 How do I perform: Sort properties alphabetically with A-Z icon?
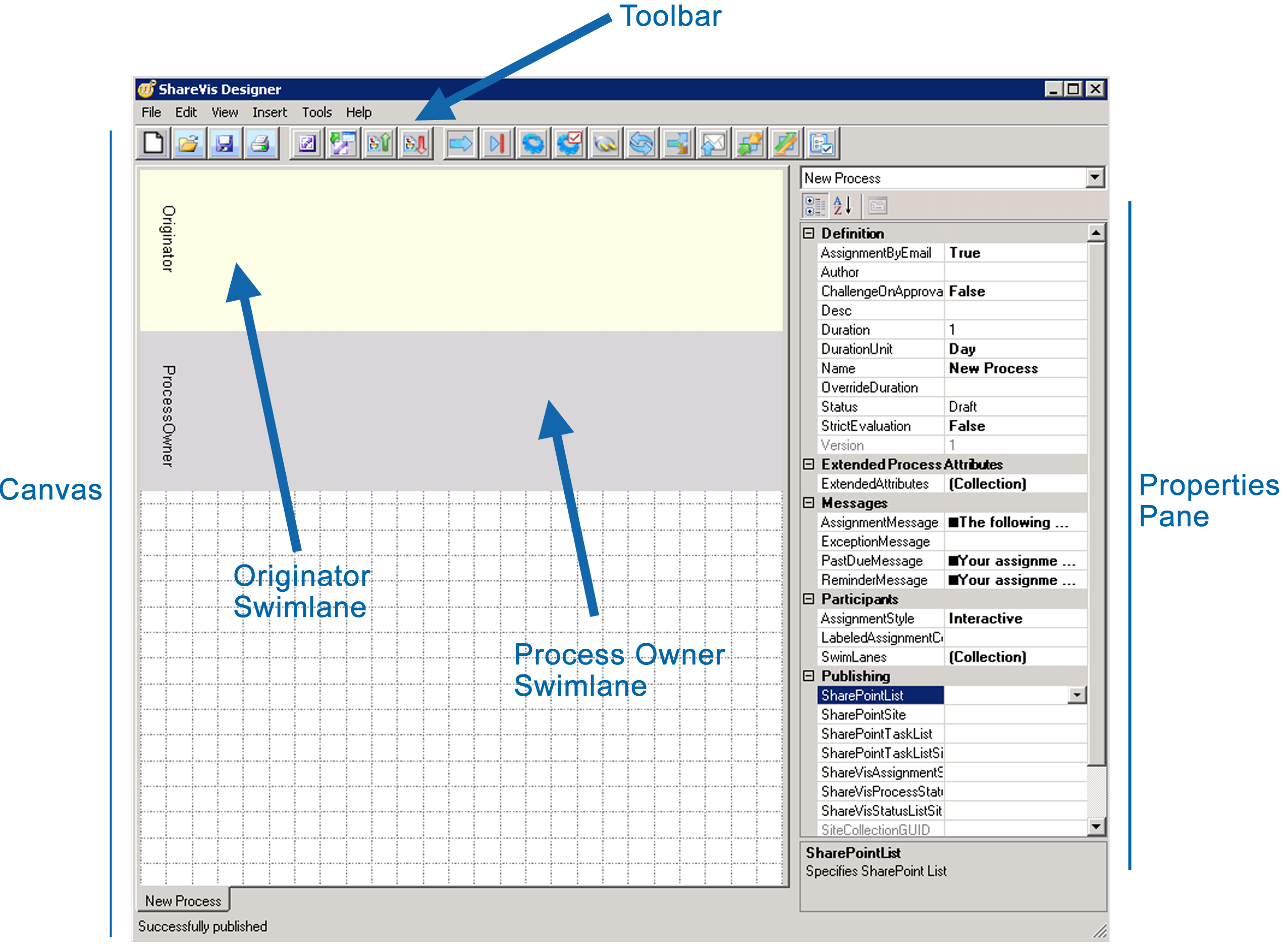click(842, 206)
